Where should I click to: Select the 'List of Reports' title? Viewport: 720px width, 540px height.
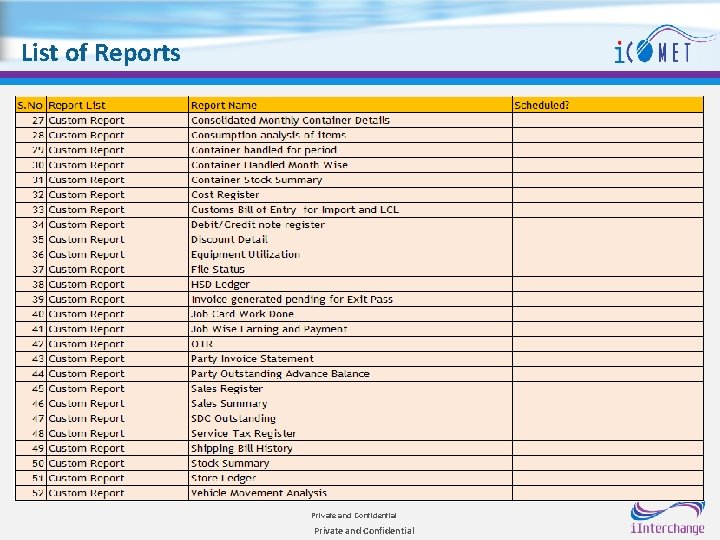pos(101,53)
